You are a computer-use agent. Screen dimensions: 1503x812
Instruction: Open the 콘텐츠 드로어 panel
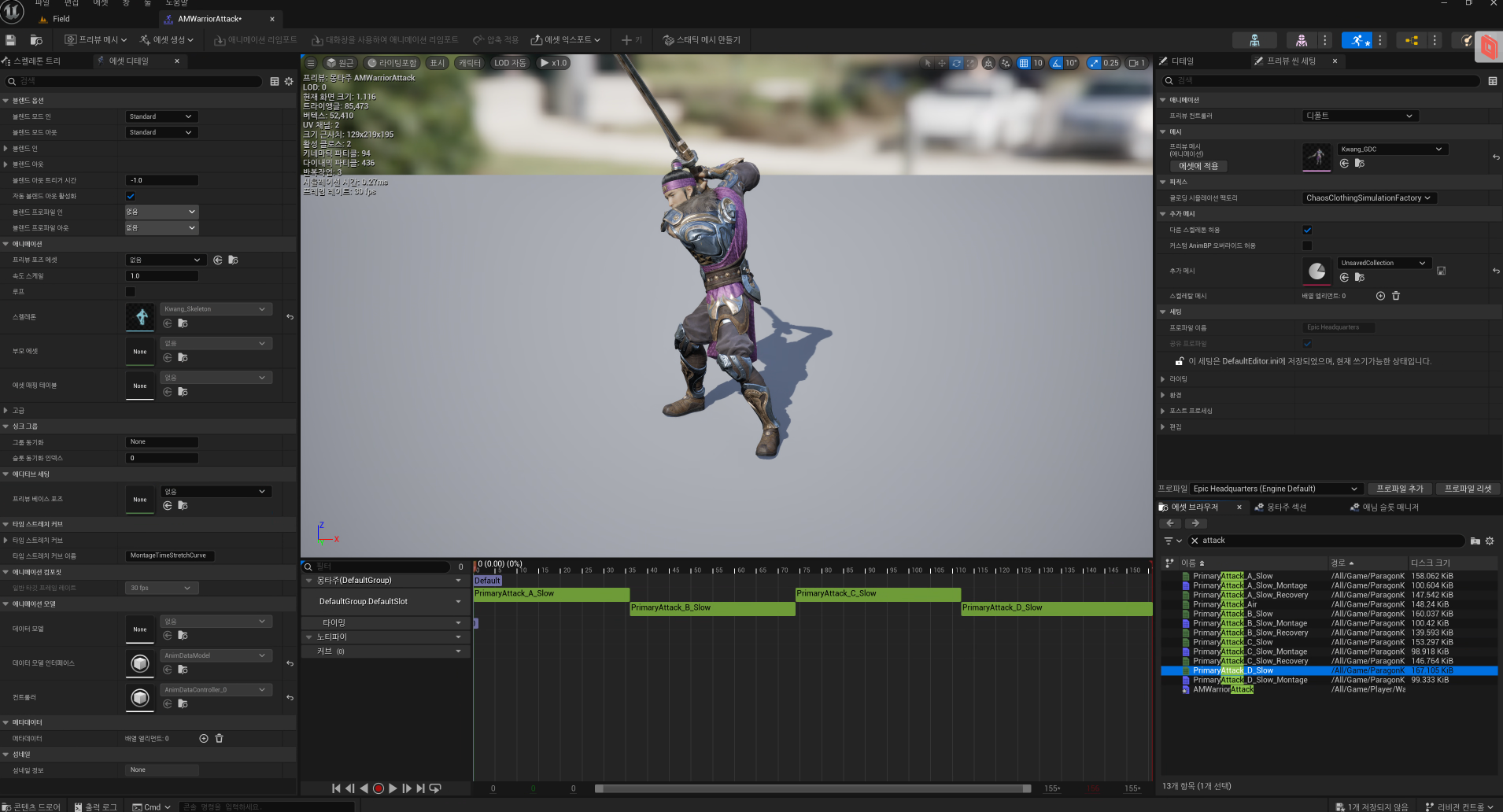[31, 806]
